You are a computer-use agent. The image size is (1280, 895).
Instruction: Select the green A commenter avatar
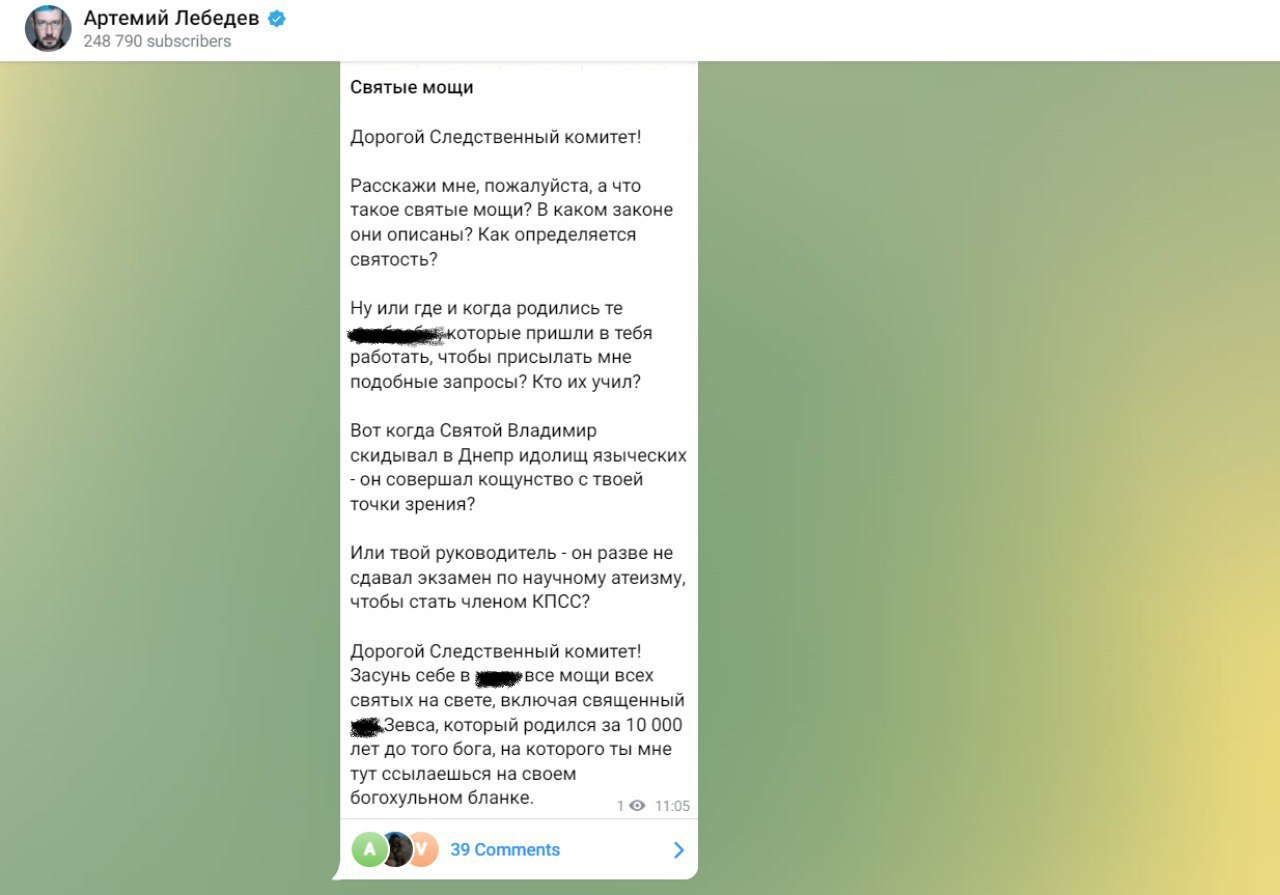coord(369,850)
